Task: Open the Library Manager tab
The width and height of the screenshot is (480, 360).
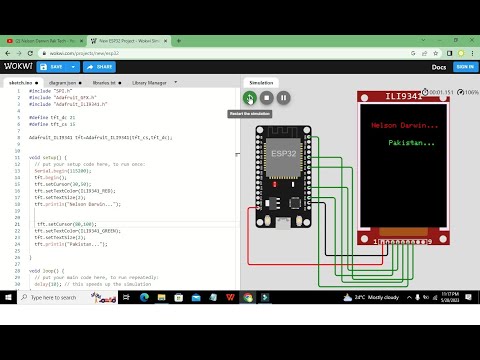Action: click(x=149, y=83)
